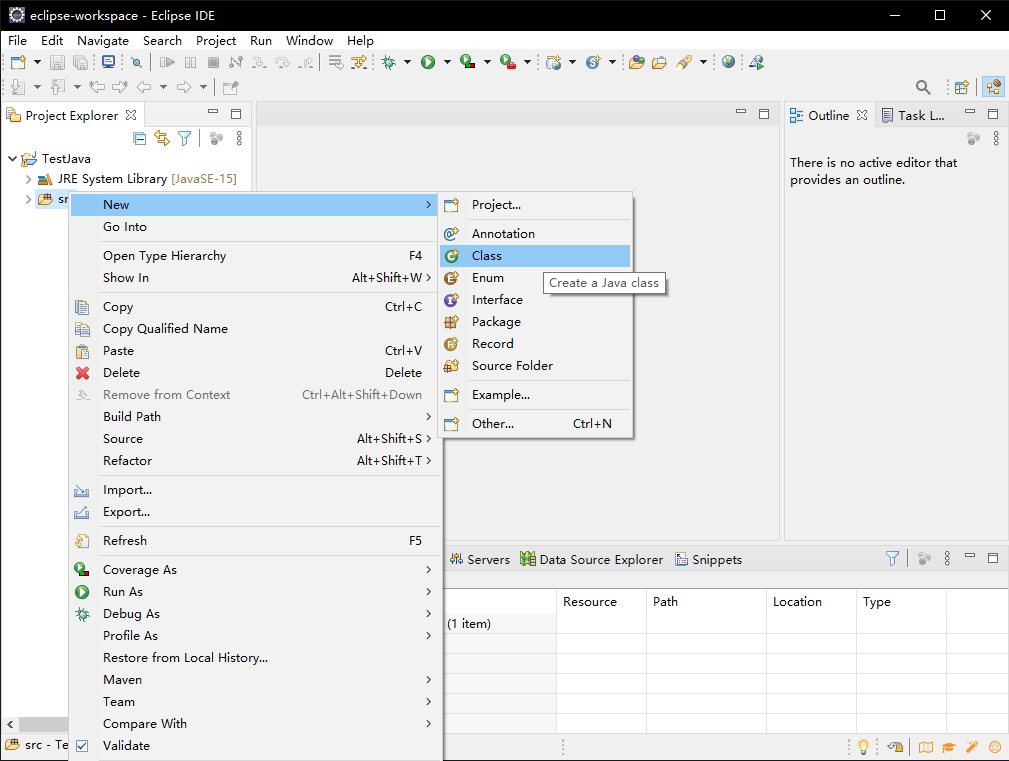Open the External Tools dropdown arrow
Image resolution: width=1009 pixels, height=761 pixels.
click(527, 62)
